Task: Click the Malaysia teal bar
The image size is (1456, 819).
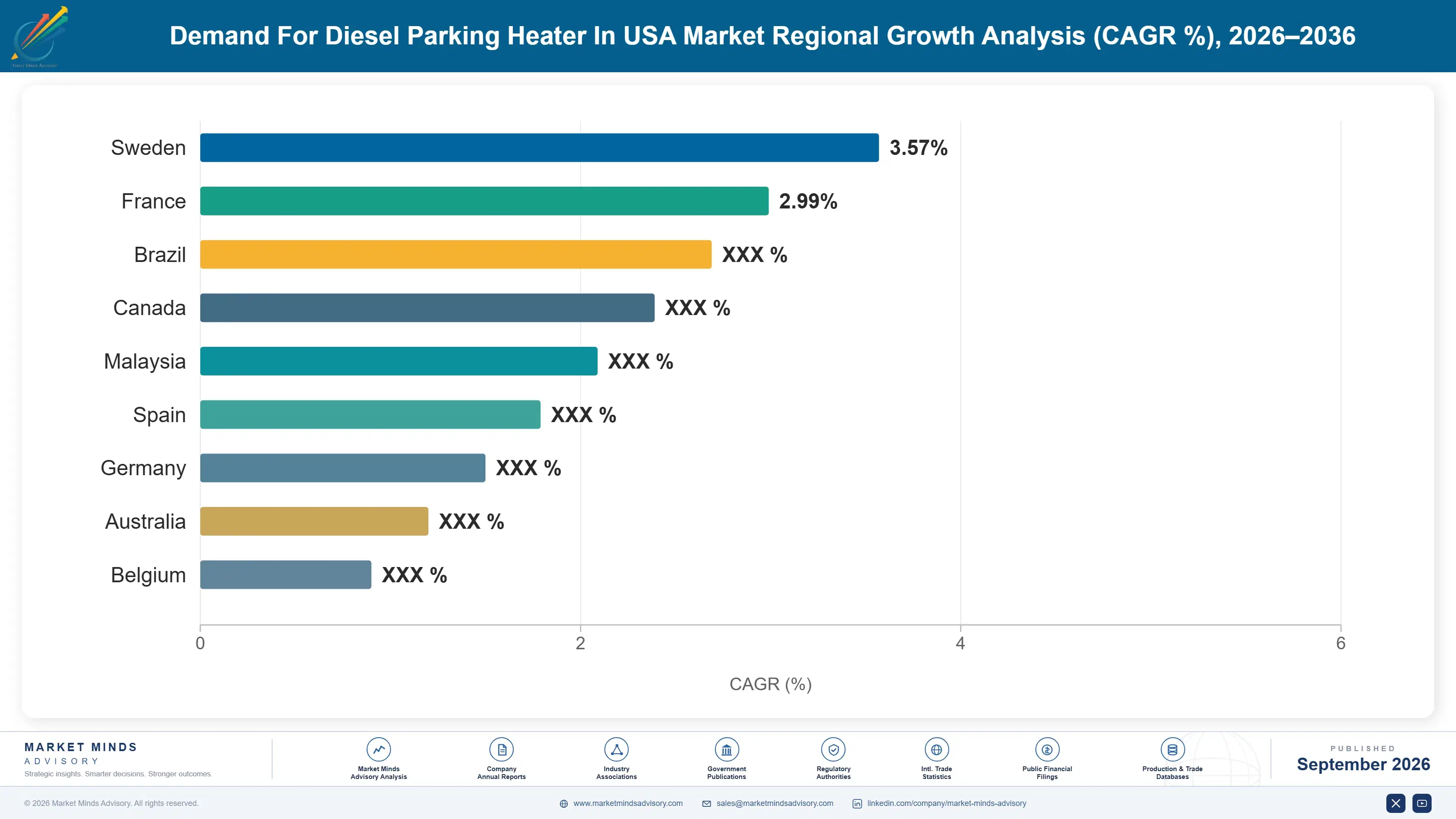Action: pos(398,361)
